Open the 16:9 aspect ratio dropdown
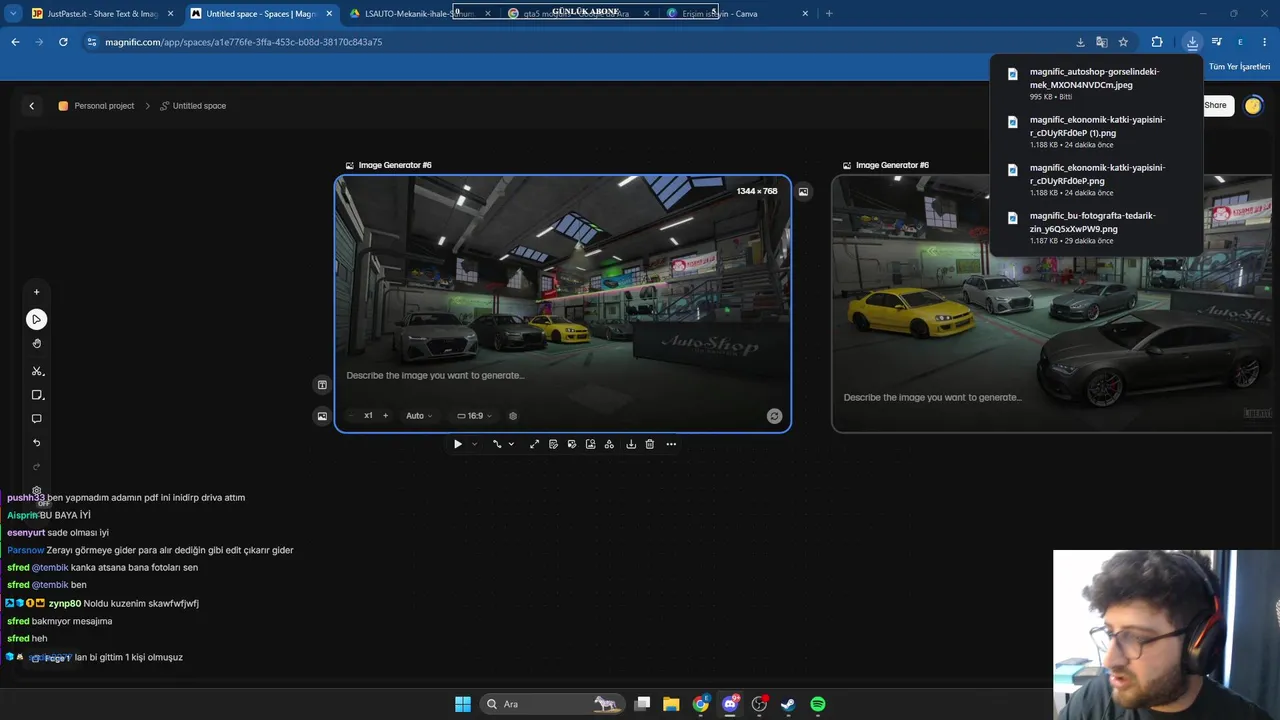 [474, 416]
